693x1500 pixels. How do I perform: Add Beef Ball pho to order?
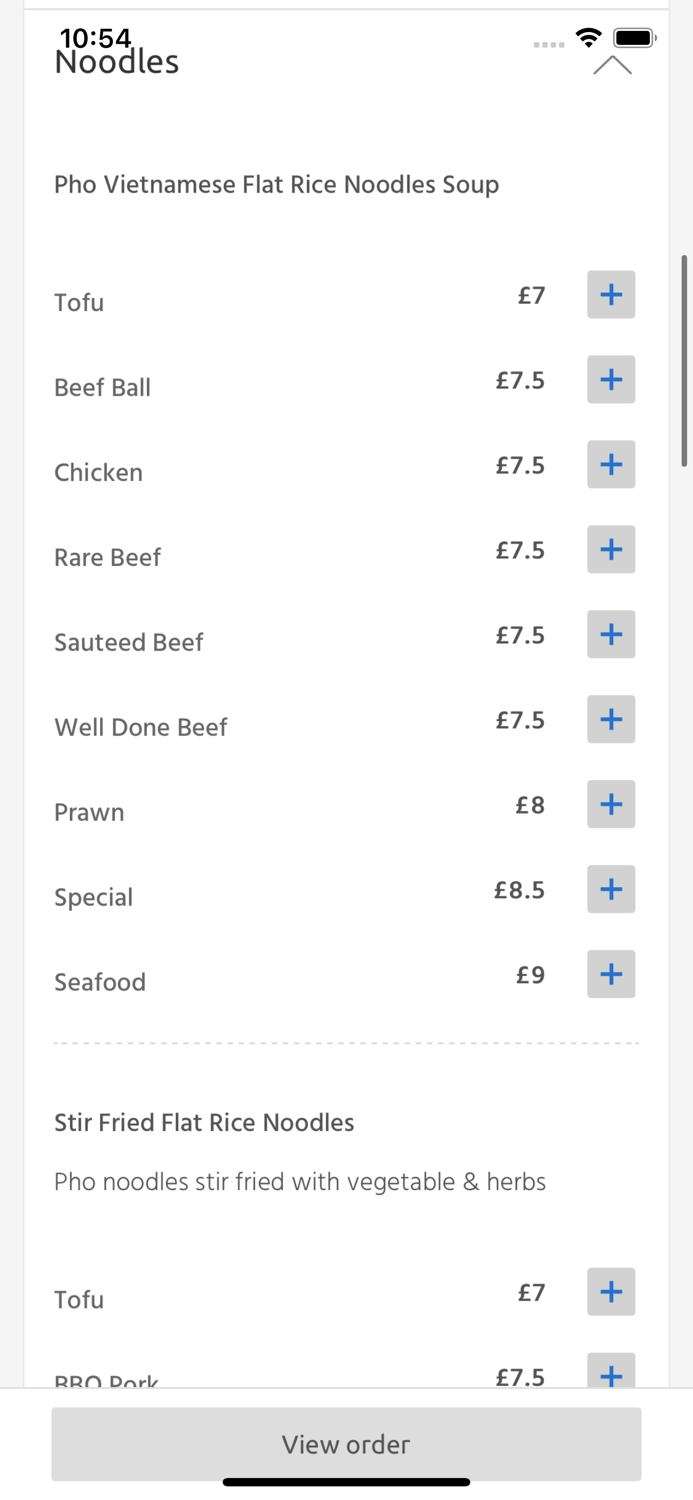tap(610, 379)
